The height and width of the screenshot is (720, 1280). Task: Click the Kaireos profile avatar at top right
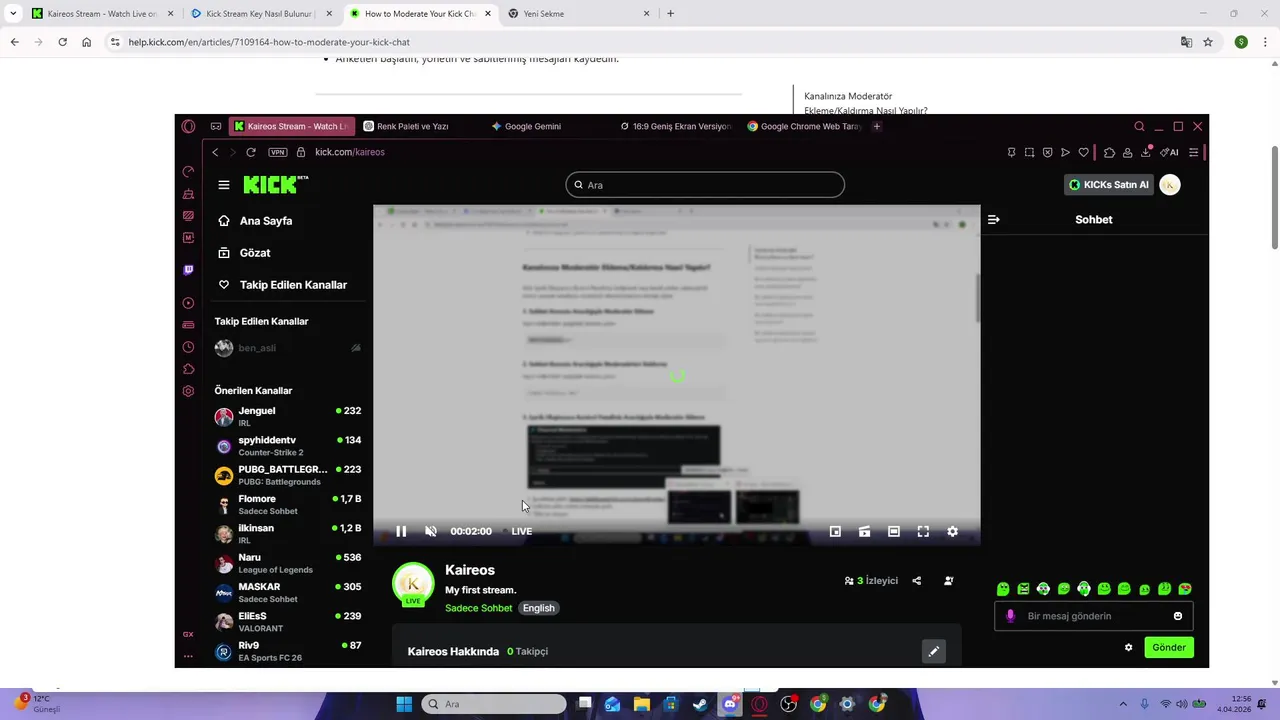pos(1170,185)
